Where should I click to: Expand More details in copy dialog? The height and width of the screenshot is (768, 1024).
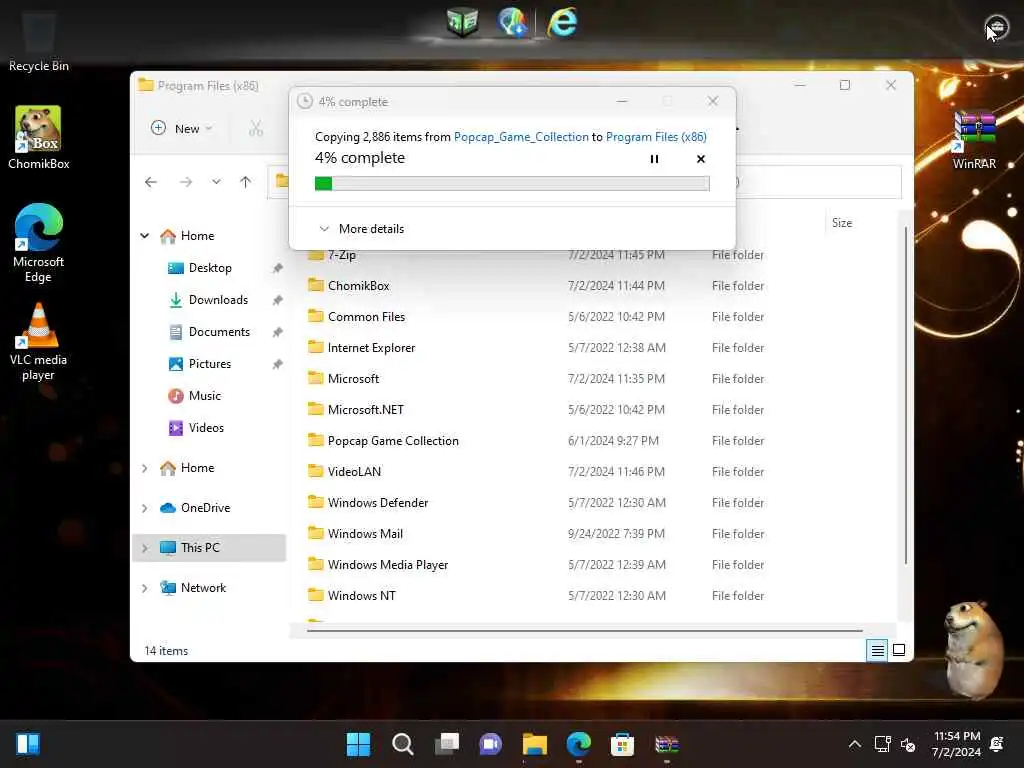(x=361, y=229)
